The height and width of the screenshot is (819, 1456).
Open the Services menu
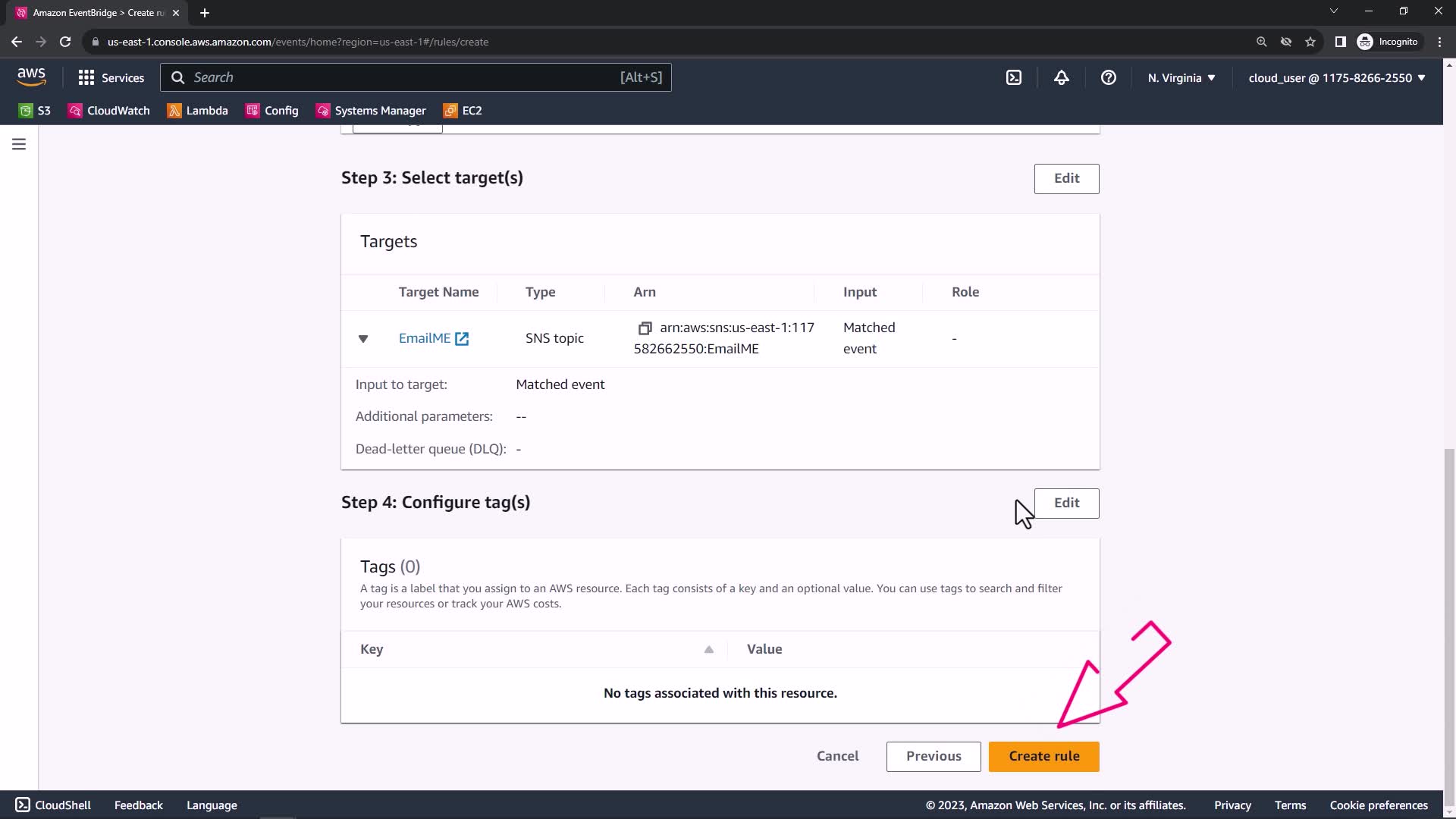111,77
